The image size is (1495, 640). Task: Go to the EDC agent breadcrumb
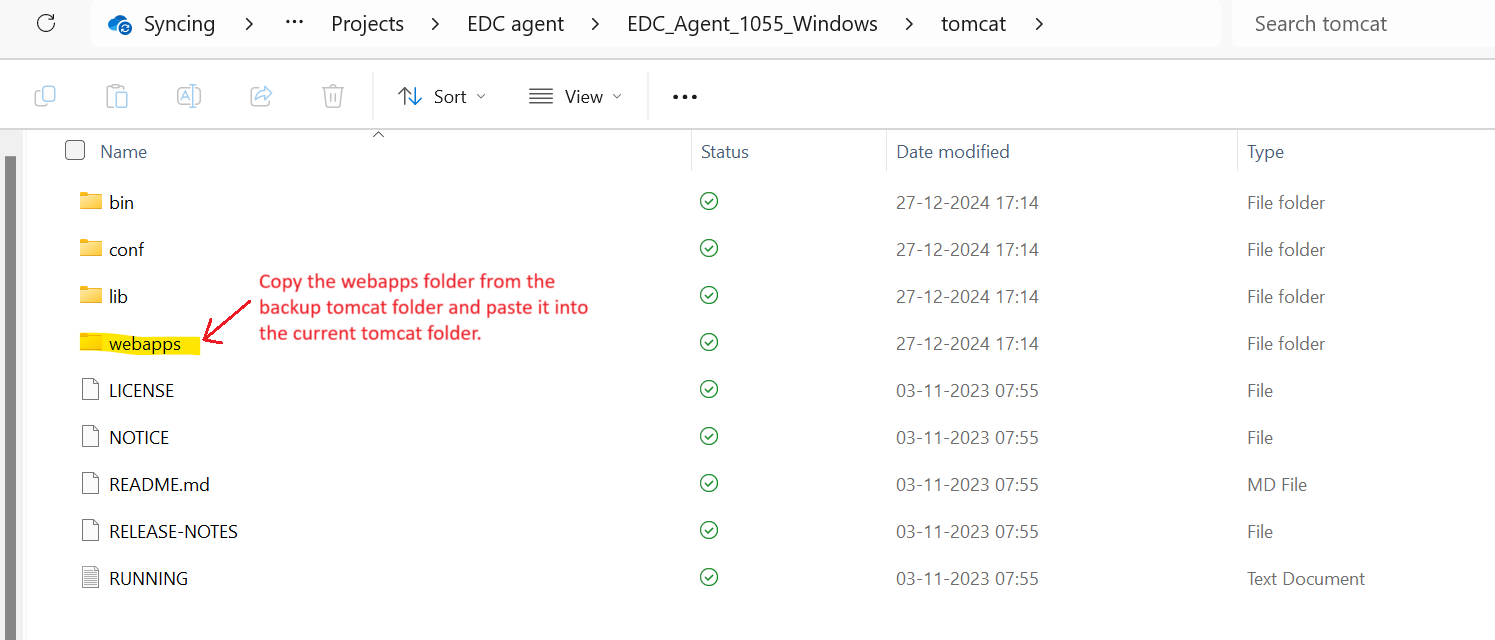[x=516, y=24]
